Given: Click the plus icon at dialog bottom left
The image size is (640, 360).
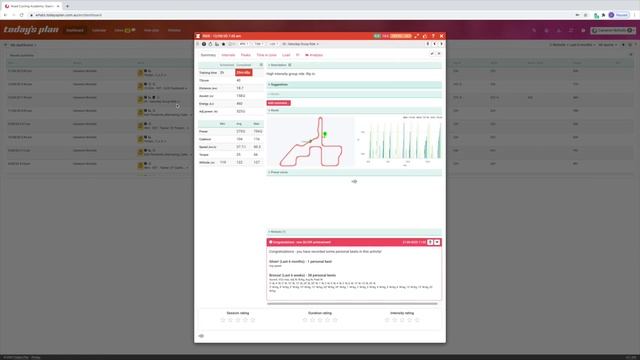Looking at the screenshot, I should click(x=201, y=336).
